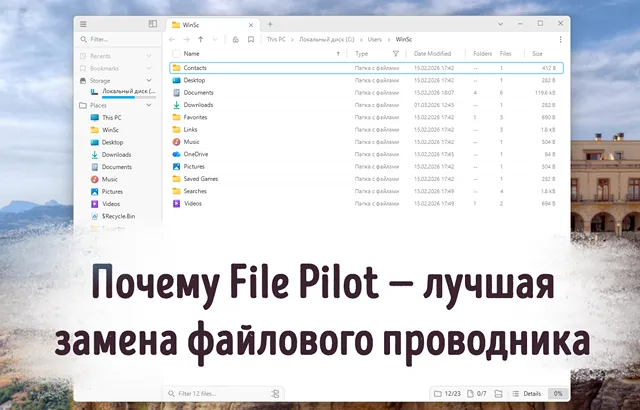
Task: Open Pictures in the sidebar Places list
Action: pyautogui.click(x=112, y=191)
